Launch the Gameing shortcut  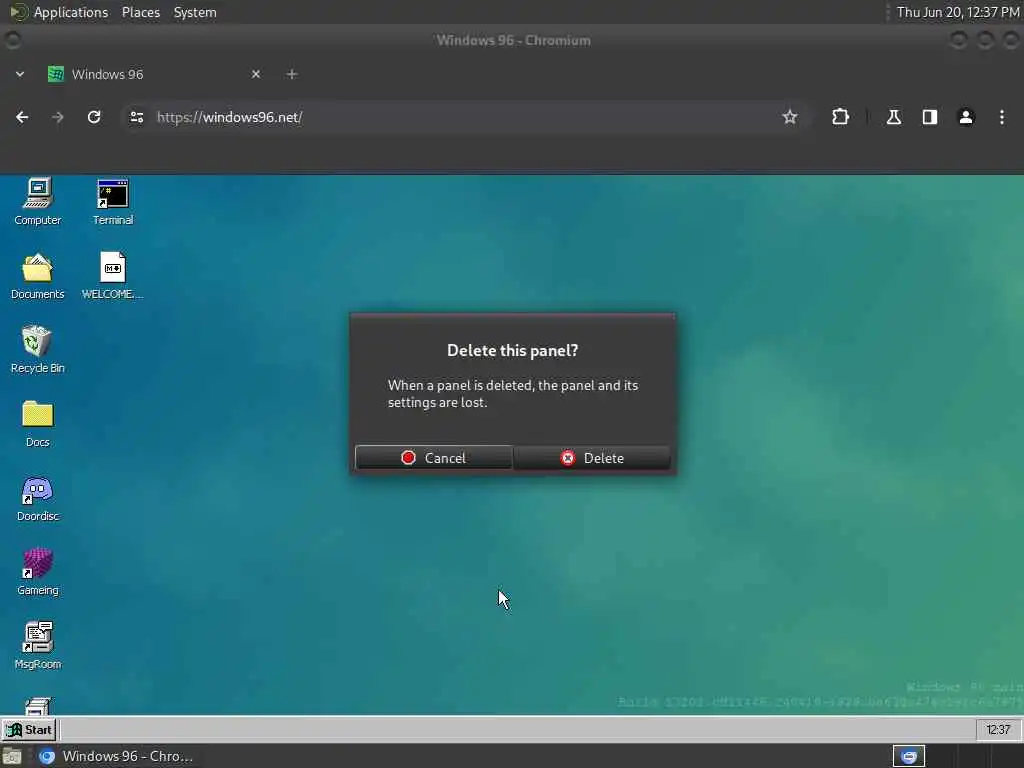click(38, 571)
